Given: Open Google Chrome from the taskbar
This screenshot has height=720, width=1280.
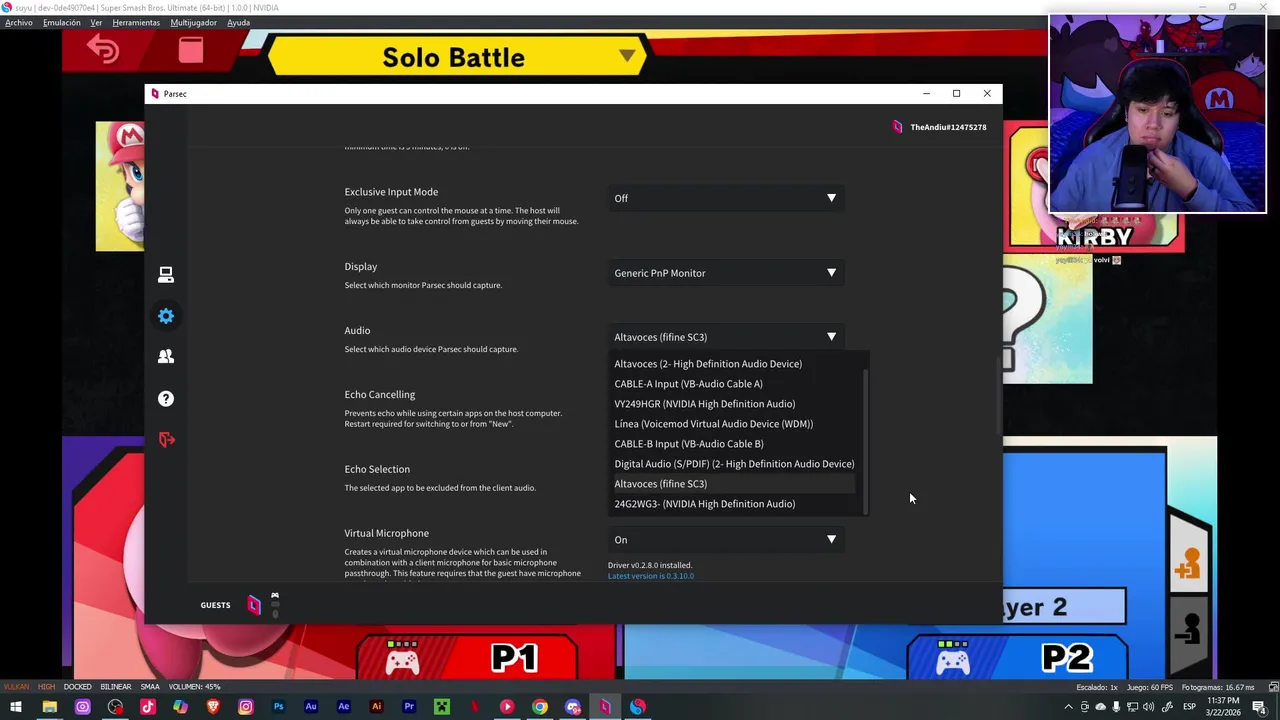Looking at the screenshot, I should coord(540,707).
